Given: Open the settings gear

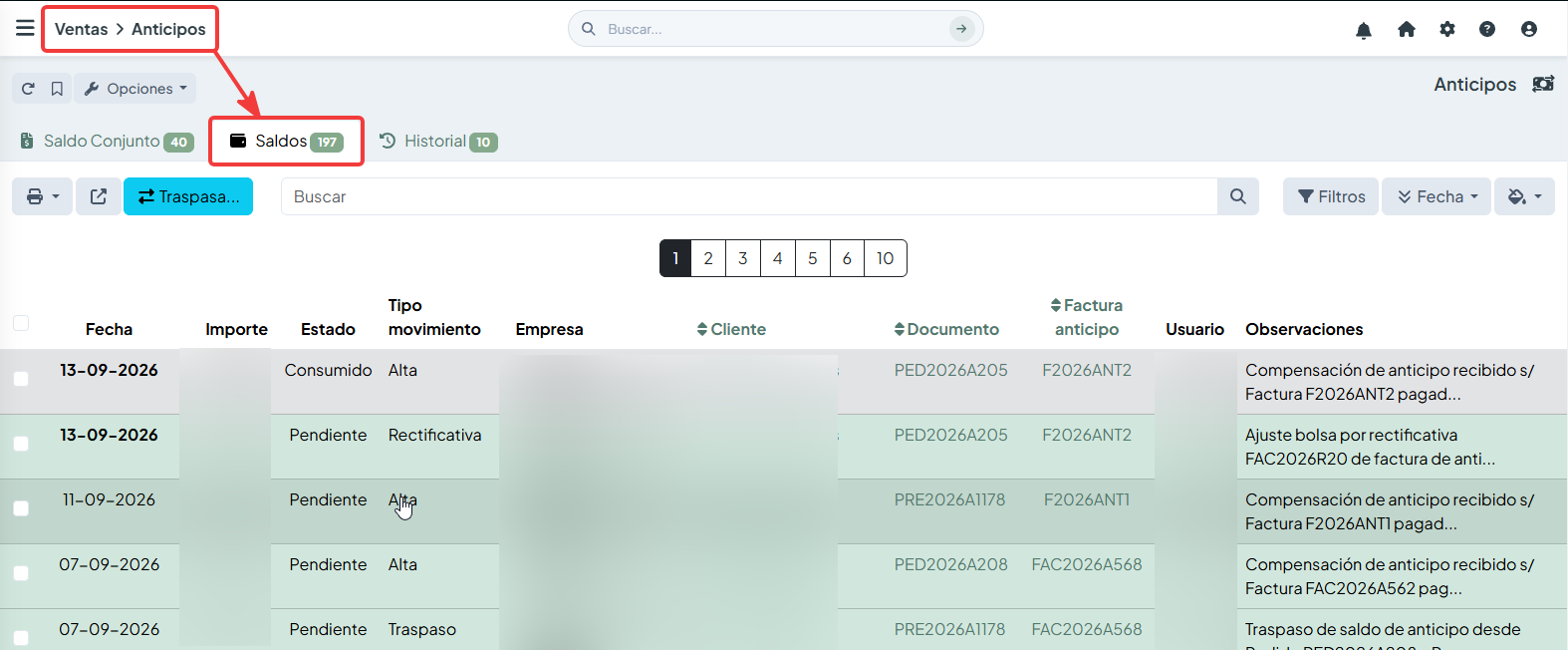Looking at the screenshot, I should (1447, 30).
